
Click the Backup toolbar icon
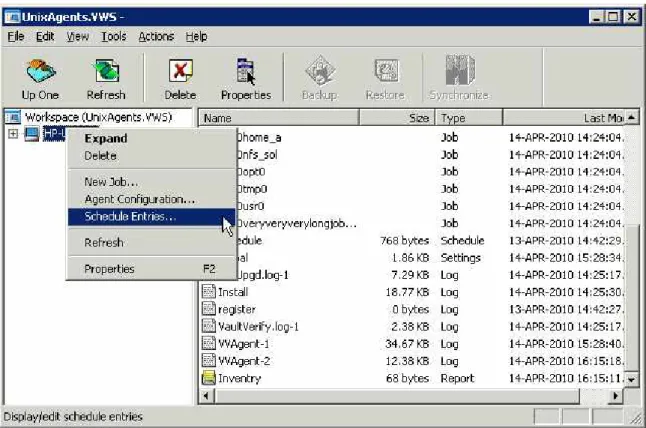(320, 71)
